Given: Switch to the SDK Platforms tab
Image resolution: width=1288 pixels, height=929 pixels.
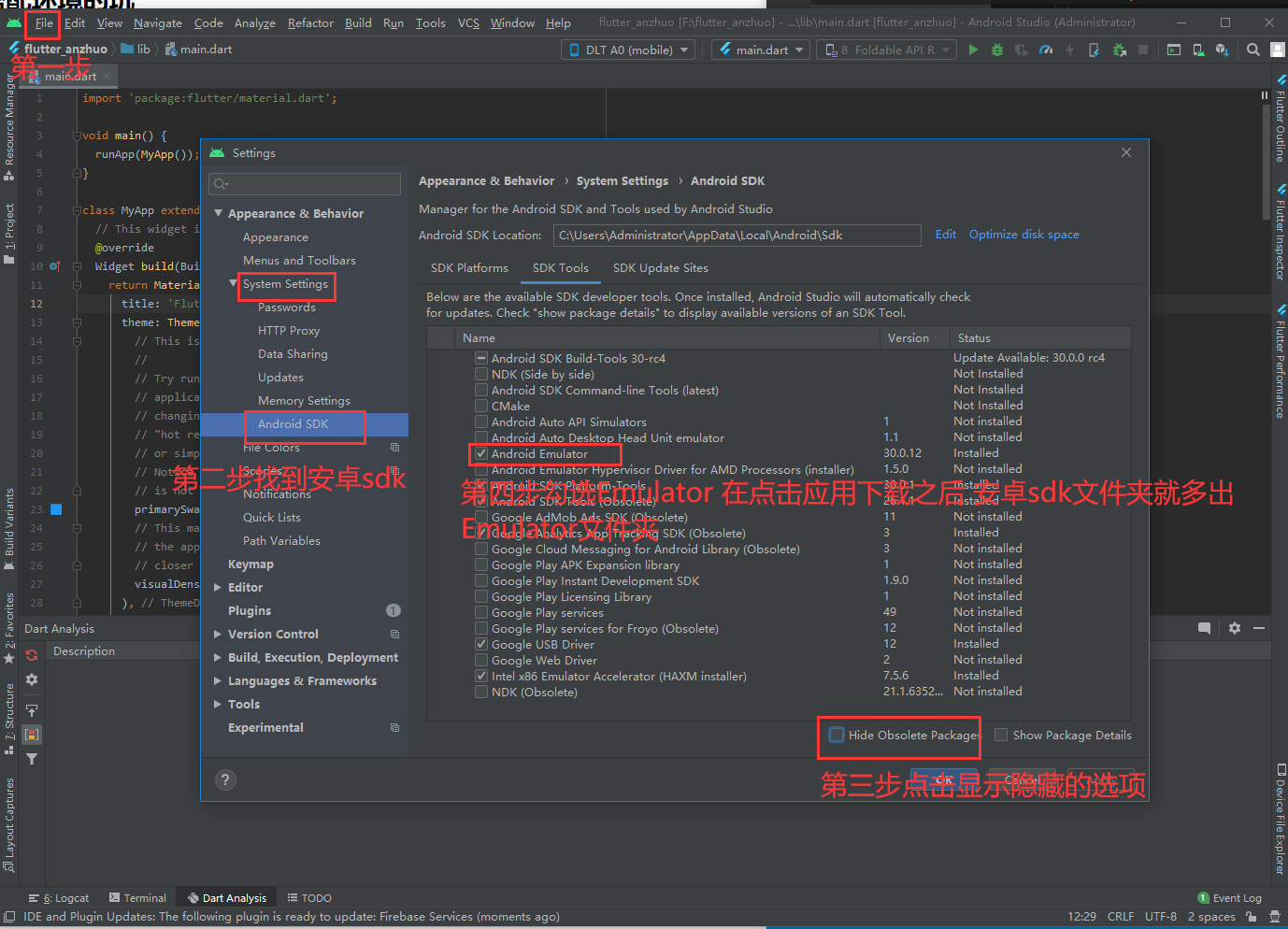Looking at the screenshot, I should (469, 268).
